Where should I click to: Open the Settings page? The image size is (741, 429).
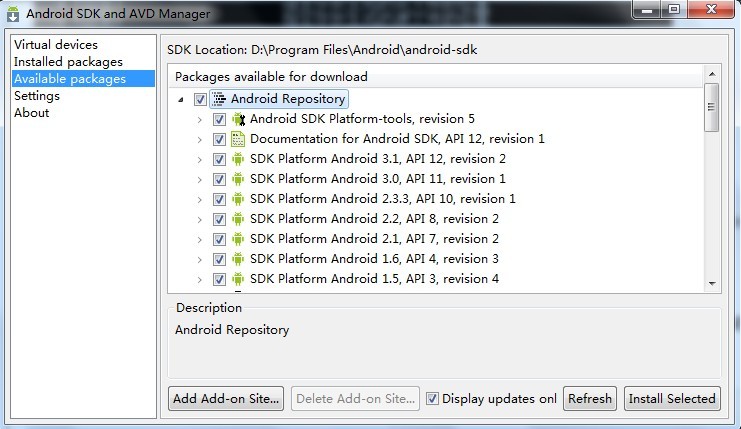pos(37,95)
